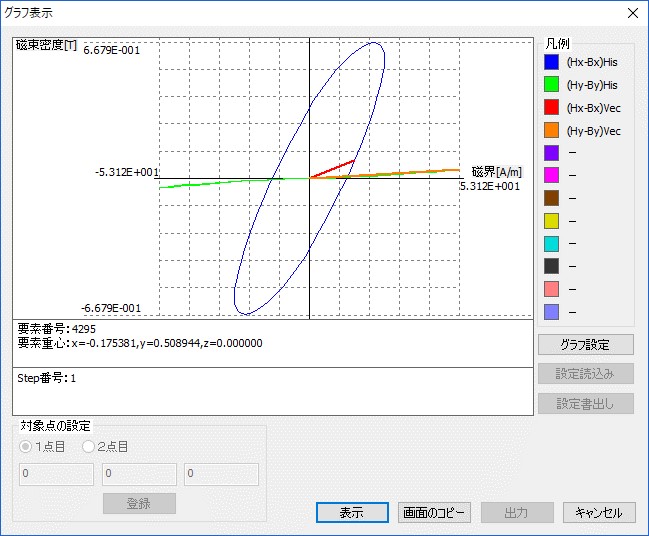Viewport: 649px width, 536px height.
Task: Click the red (Hx-Bx)Vec legend swatch
Action: coord(551,108)
